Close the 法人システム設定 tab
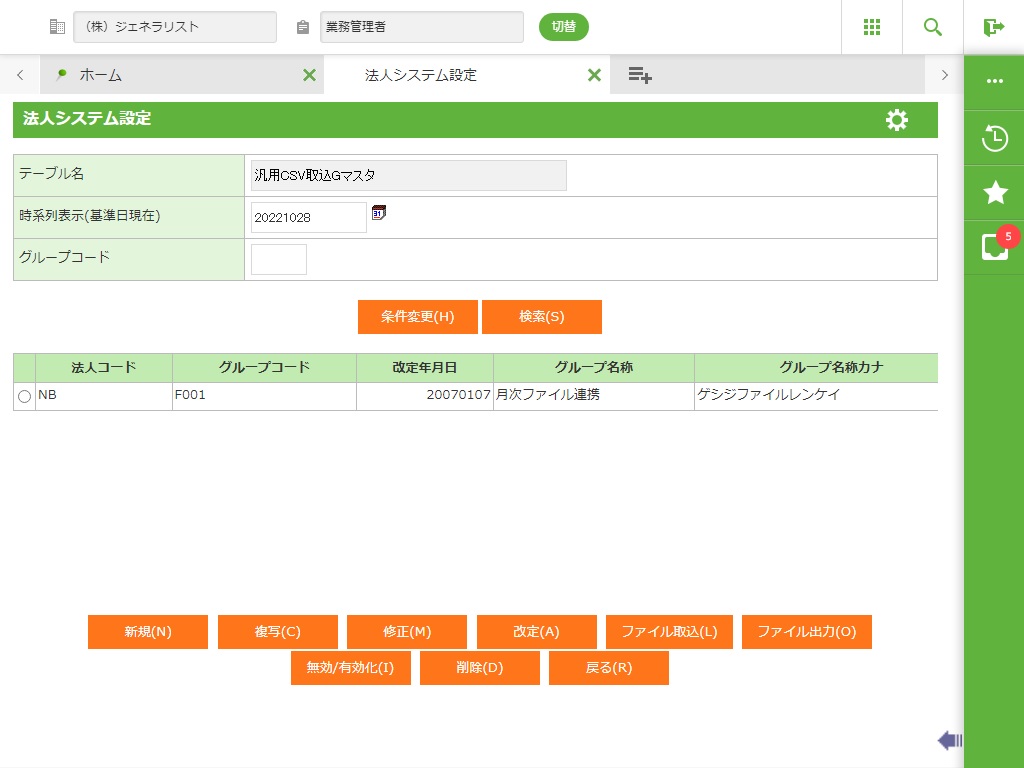 click(x=594, y=75)
